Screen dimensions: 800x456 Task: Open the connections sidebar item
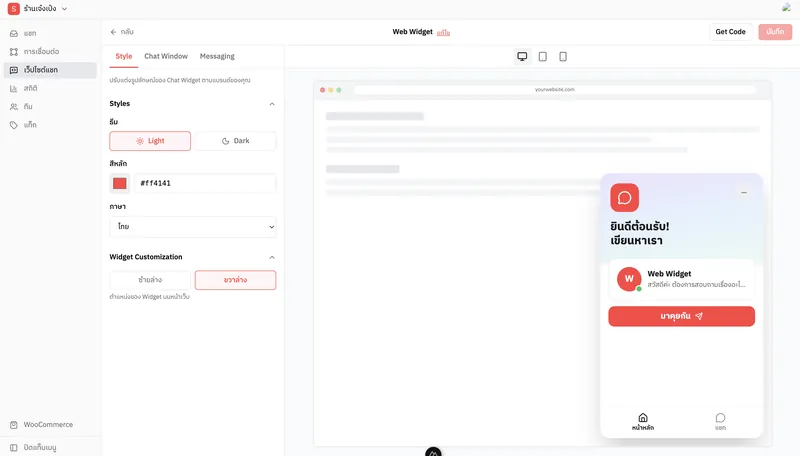tap(50, 52)
